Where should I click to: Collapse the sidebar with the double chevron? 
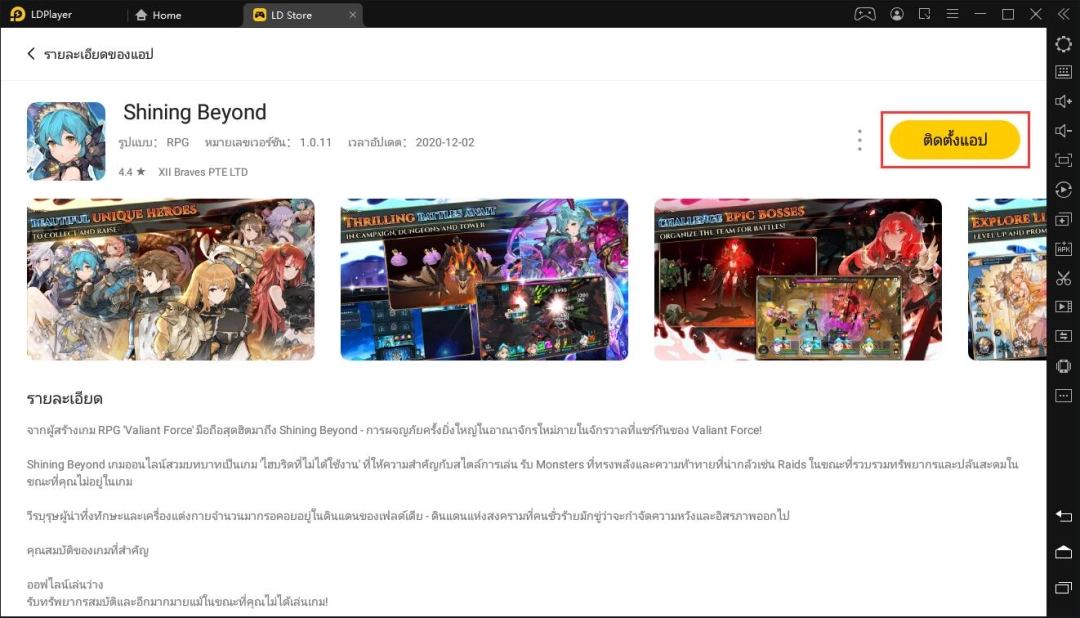point(1063,14)
